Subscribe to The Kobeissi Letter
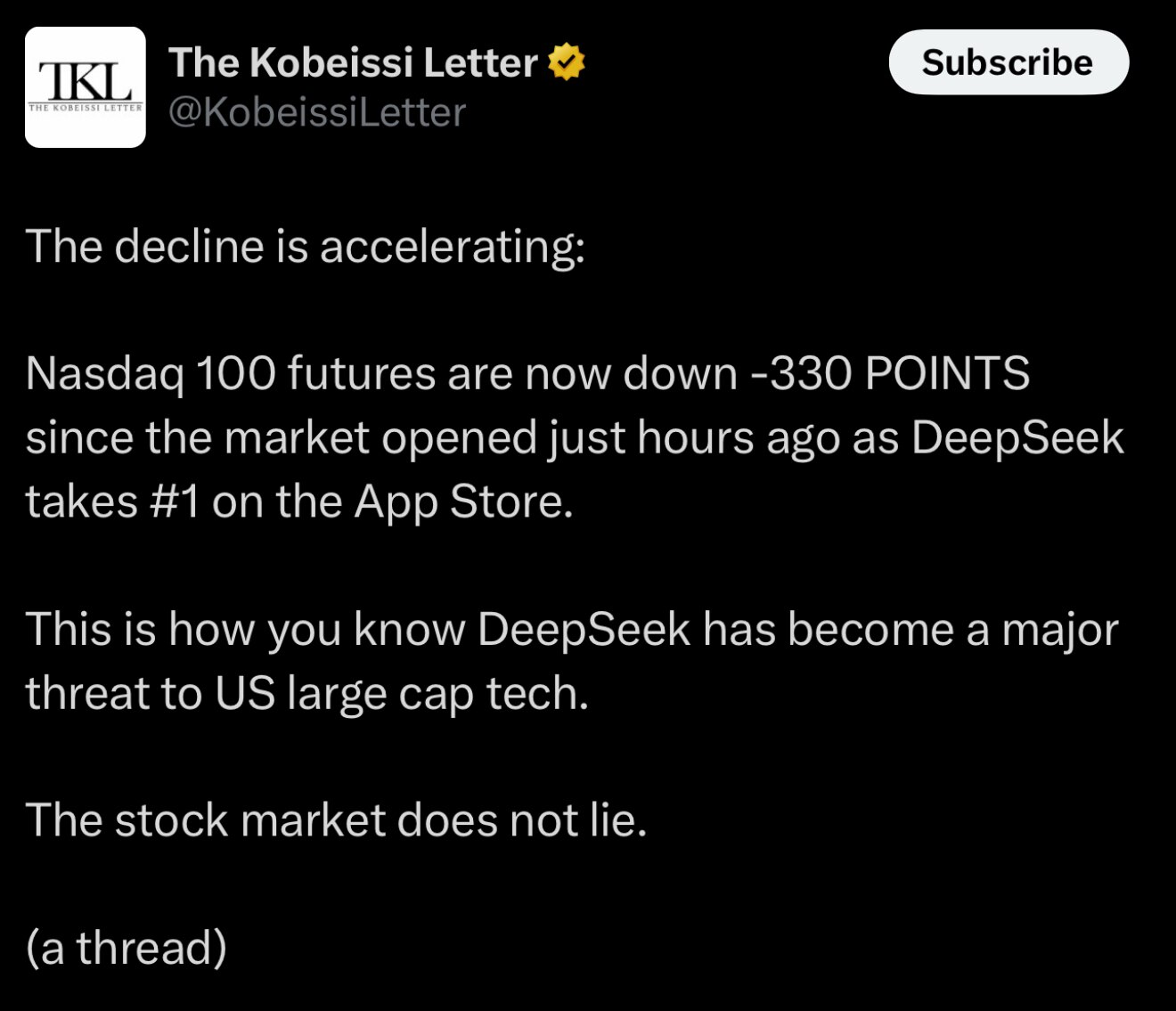The width and height of the screenshot is (1176, 1011). coord(1009,62)
